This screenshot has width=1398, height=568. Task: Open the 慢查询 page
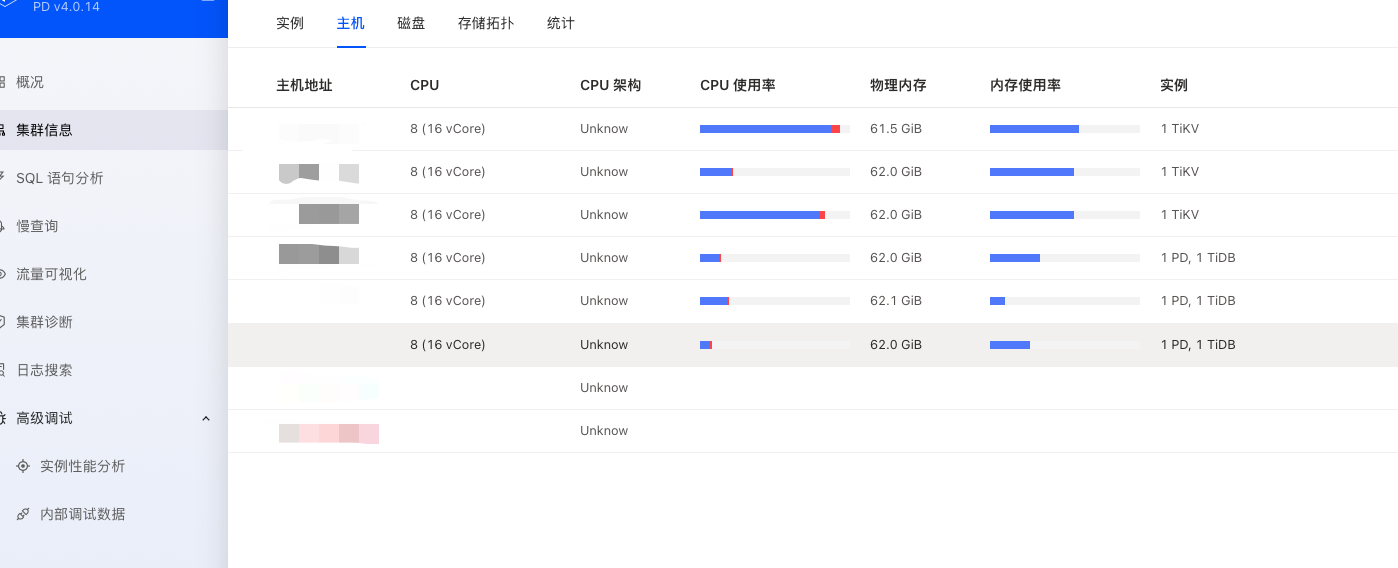(x=37, y=226)
